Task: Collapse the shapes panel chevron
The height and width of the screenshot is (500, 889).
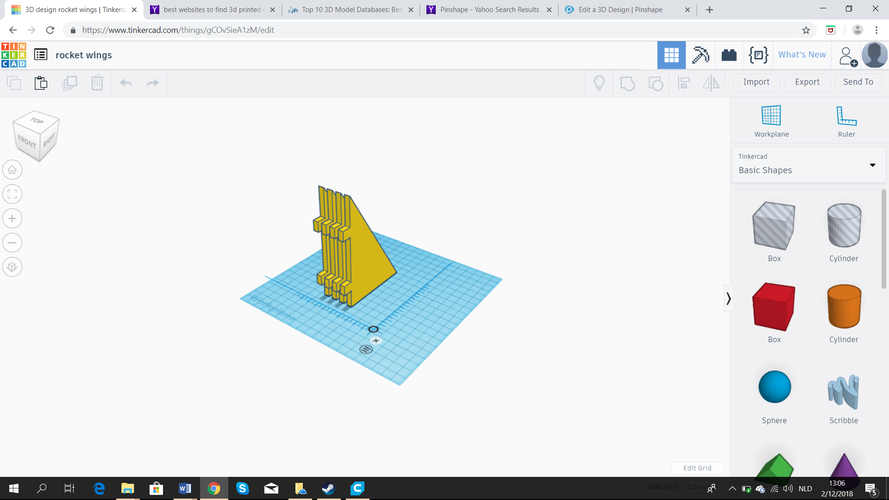Action: click(729, 299)
